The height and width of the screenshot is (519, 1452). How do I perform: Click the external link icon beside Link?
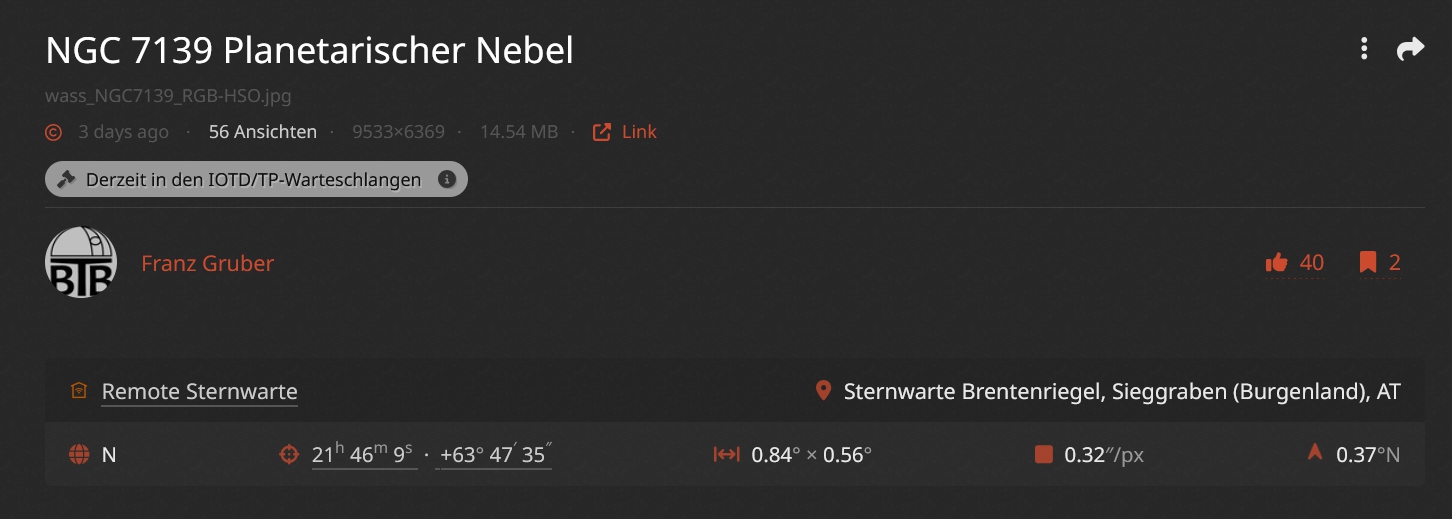tap(602, 132)
